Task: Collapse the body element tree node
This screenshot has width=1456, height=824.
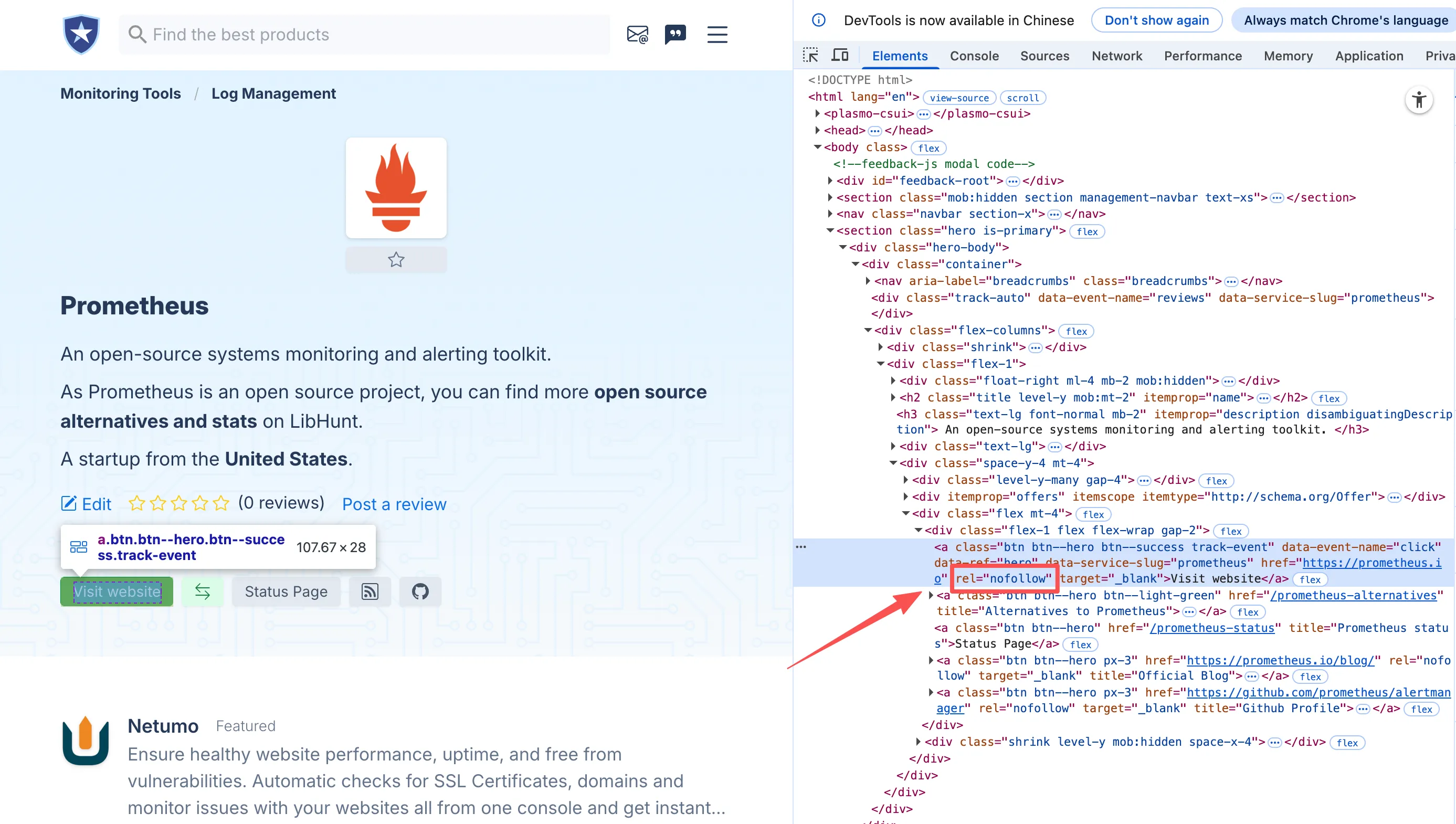Action: tap(817, 147)
